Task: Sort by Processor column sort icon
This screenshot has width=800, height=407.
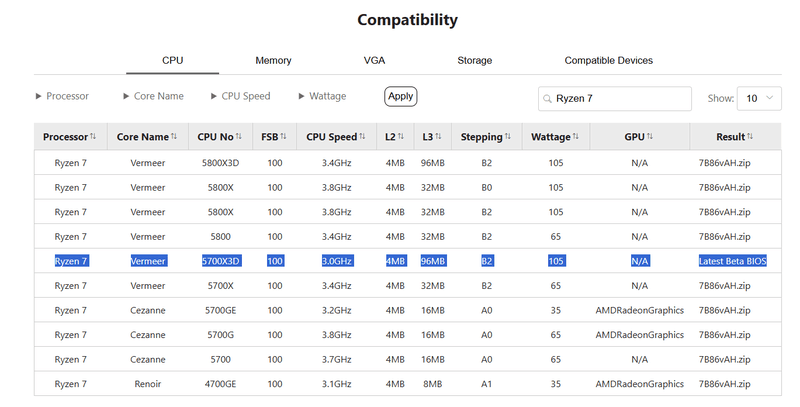Action: [93, 136]
